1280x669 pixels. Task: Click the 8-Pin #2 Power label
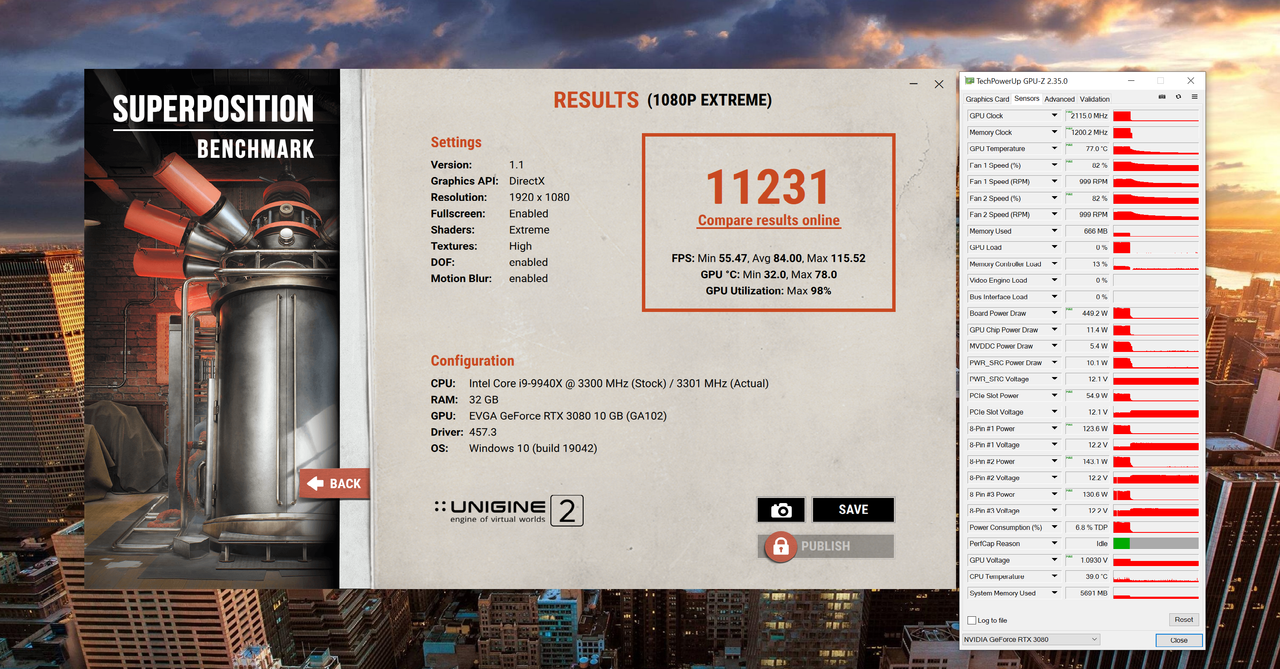[x=992, y=462]
